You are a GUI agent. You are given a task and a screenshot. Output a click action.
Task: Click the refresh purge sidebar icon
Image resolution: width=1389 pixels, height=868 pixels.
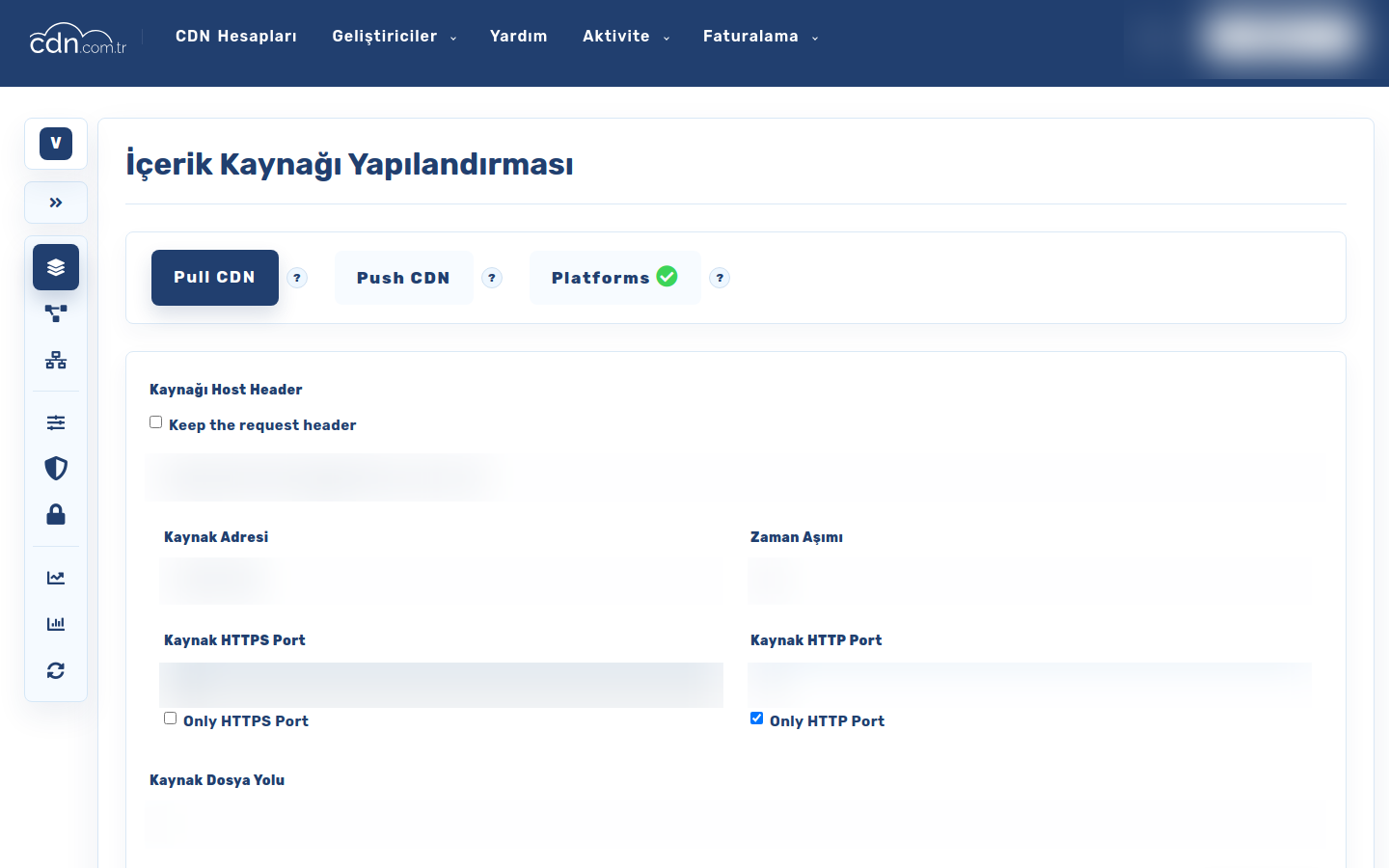tap(56, 670)
